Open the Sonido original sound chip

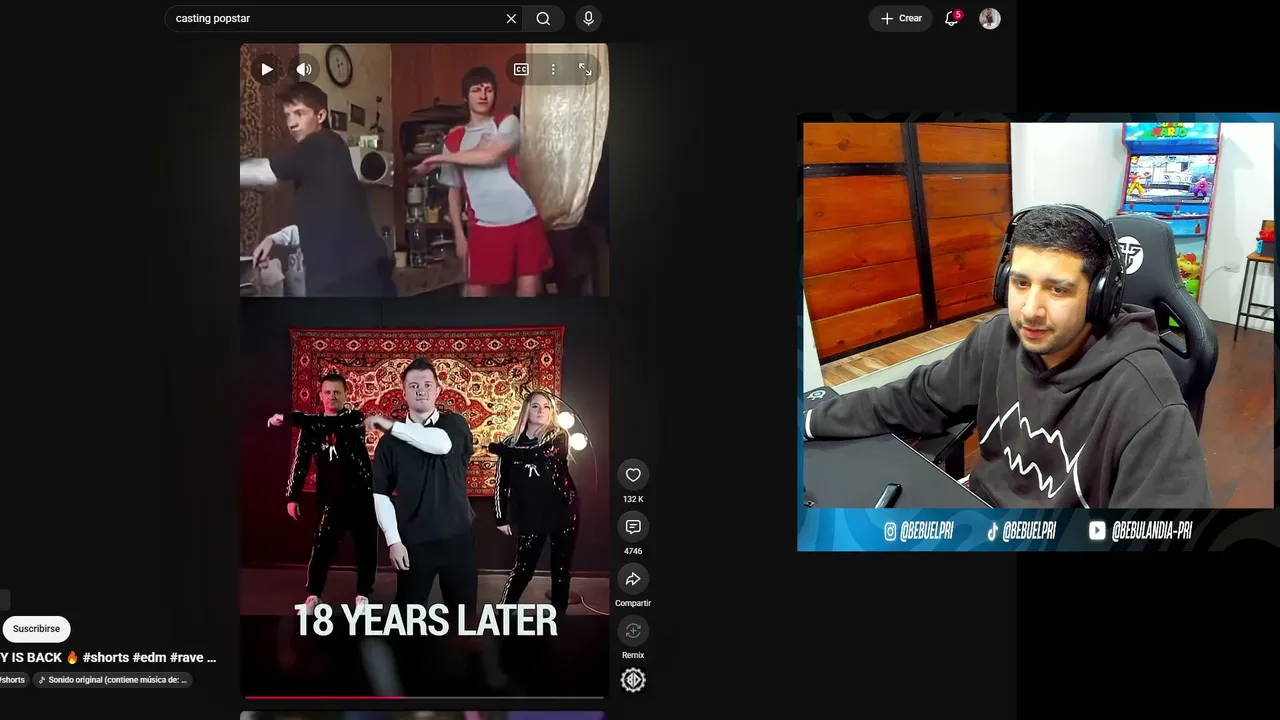pyautogui.click(x=112, y=680)
